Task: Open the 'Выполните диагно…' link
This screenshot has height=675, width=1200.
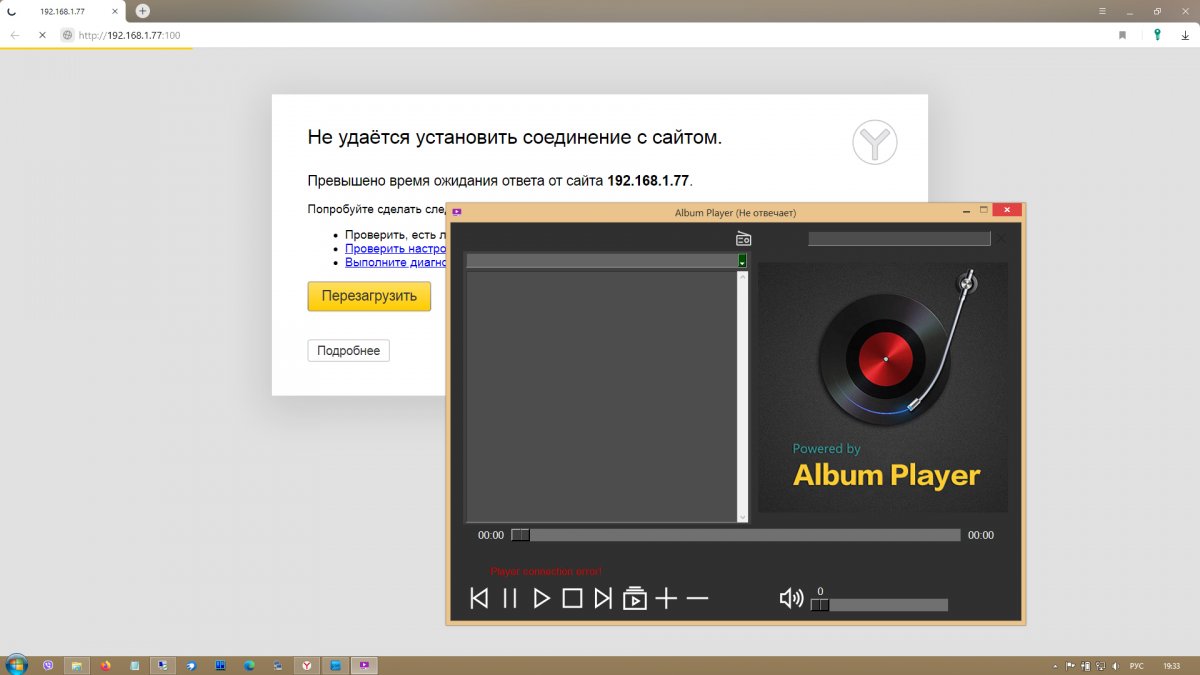Action: (x=396, y=262)
